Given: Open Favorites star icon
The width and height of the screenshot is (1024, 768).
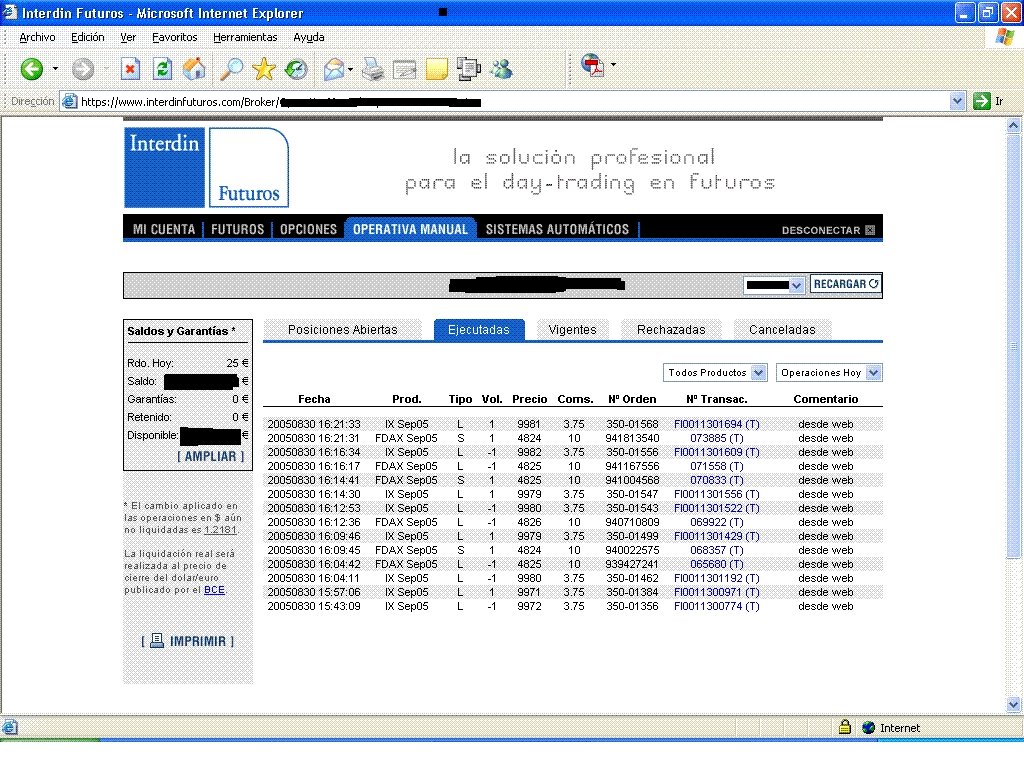Looking at the screenshot, I should pos(264,69).
